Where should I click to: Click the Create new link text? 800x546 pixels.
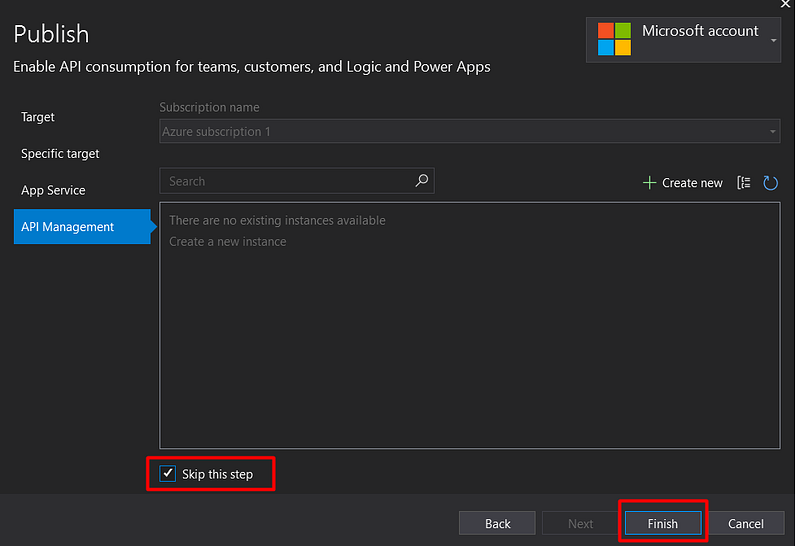pyautogui.click(x=692, y=183)
